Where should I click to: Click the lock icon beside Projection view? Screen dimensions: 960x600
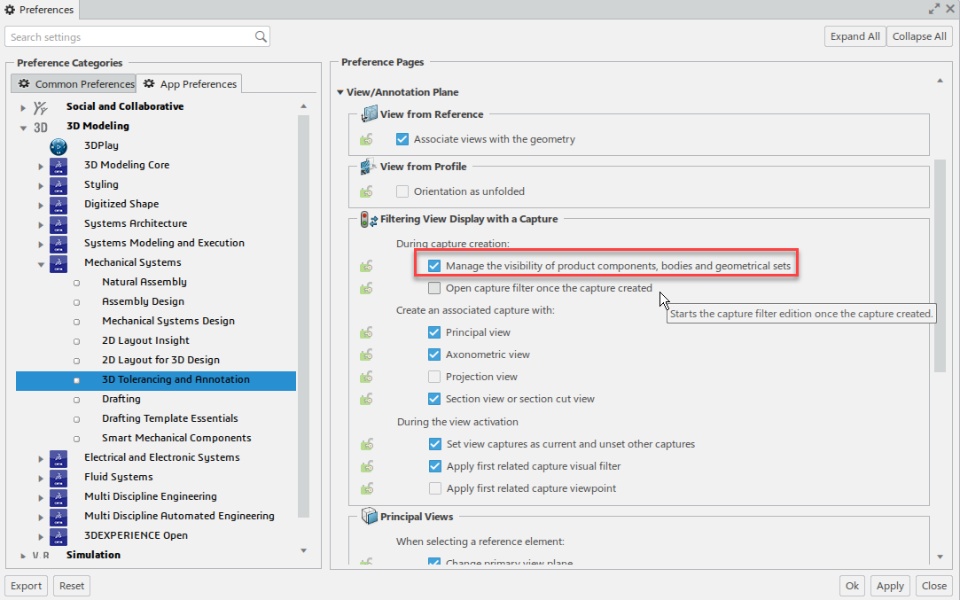(x=367, y=377)
